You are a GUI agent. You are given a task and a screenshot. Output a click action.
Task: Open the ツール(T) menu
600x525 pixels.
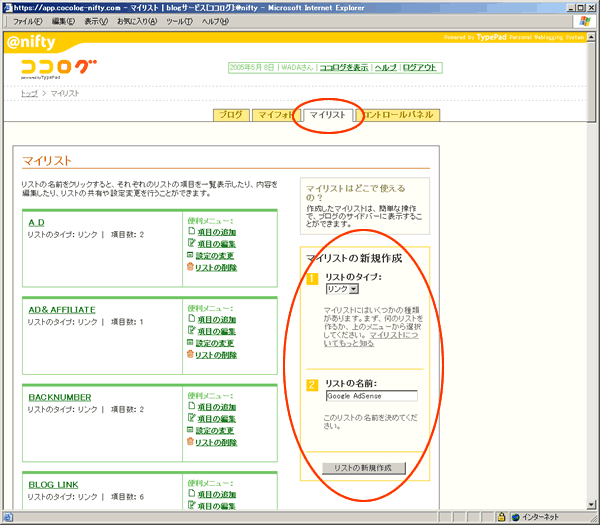tap(180, 21)
